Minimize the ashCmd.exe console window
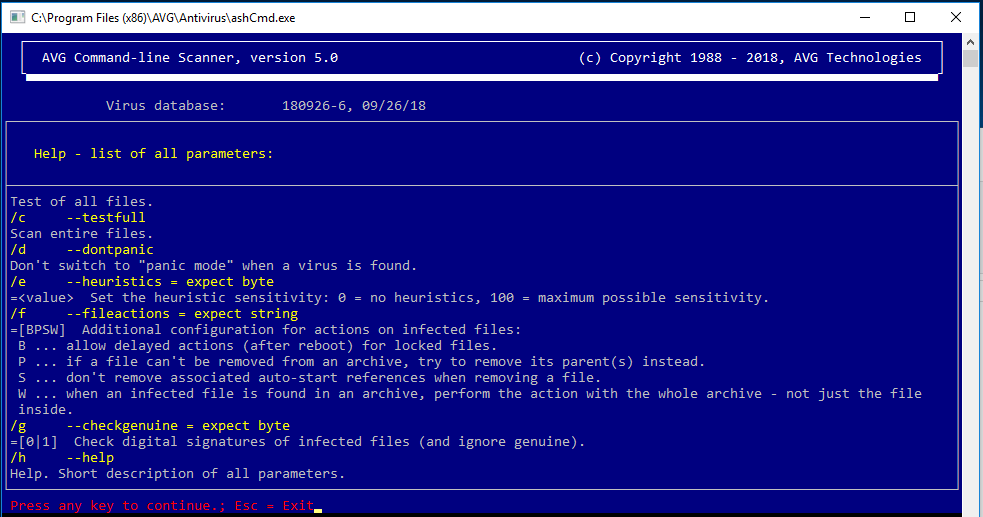Viewport: 983px width, 517px height. pos(864,17)
